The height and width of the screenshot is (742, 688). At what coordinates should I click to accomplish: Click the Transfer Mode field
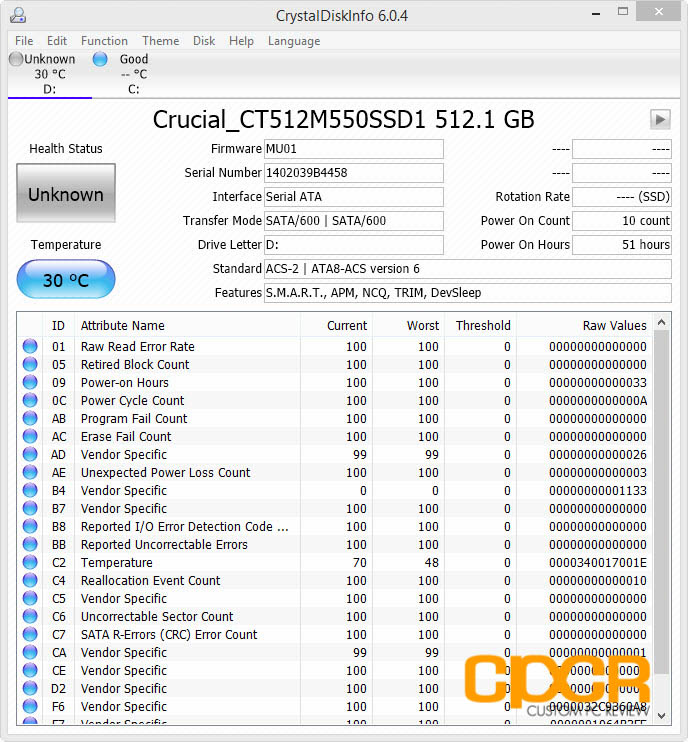pos(353,221)
